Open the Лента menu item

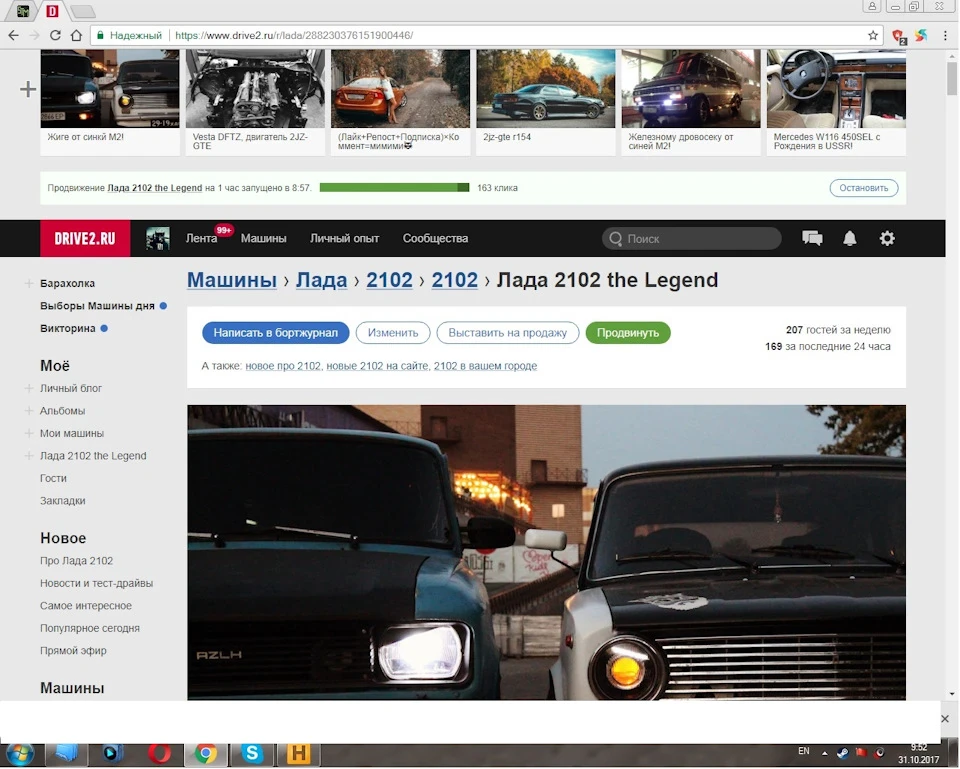[201, 238]
